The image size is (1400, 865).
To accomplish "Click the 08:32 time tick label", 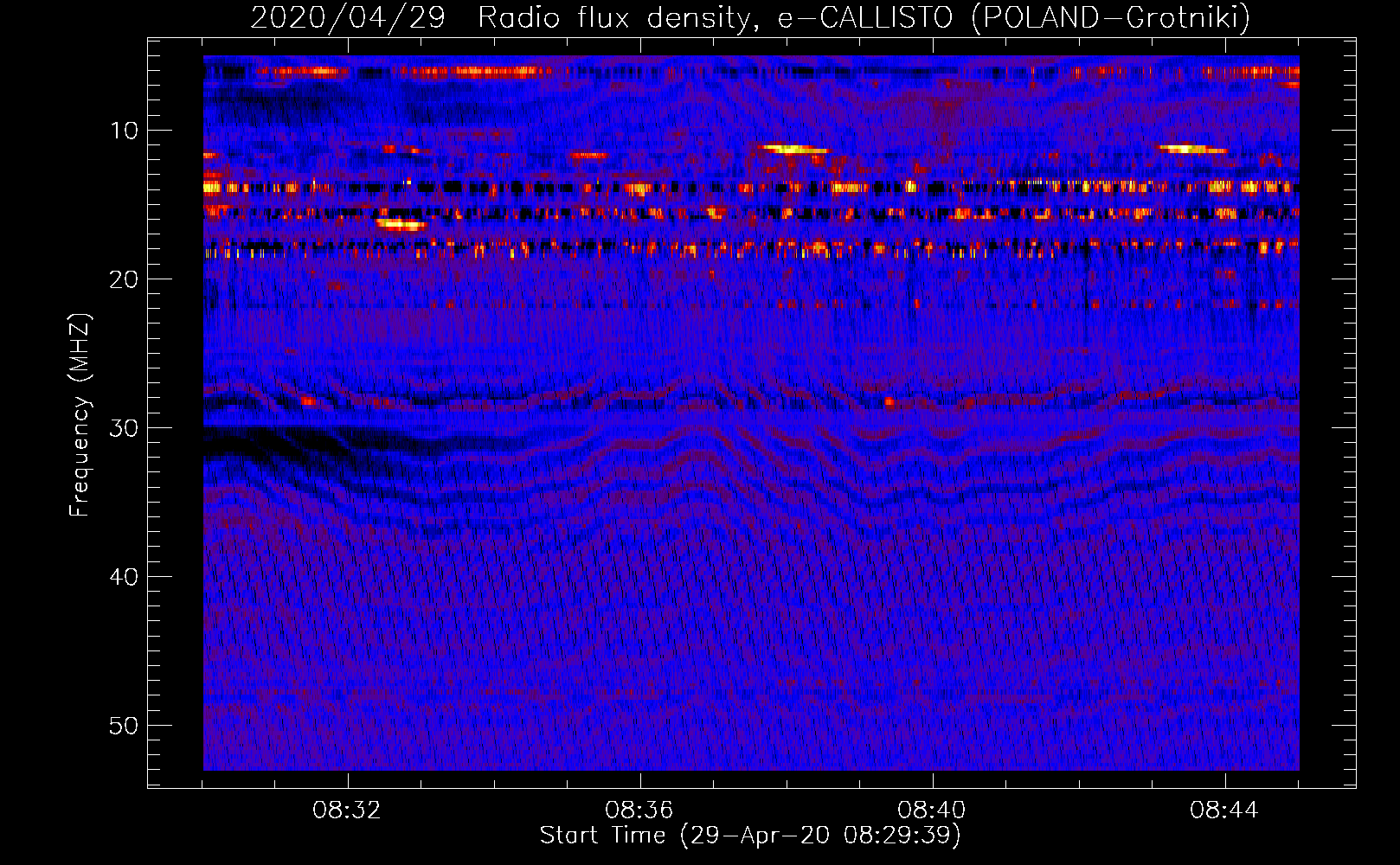I will tap(347, 811).
